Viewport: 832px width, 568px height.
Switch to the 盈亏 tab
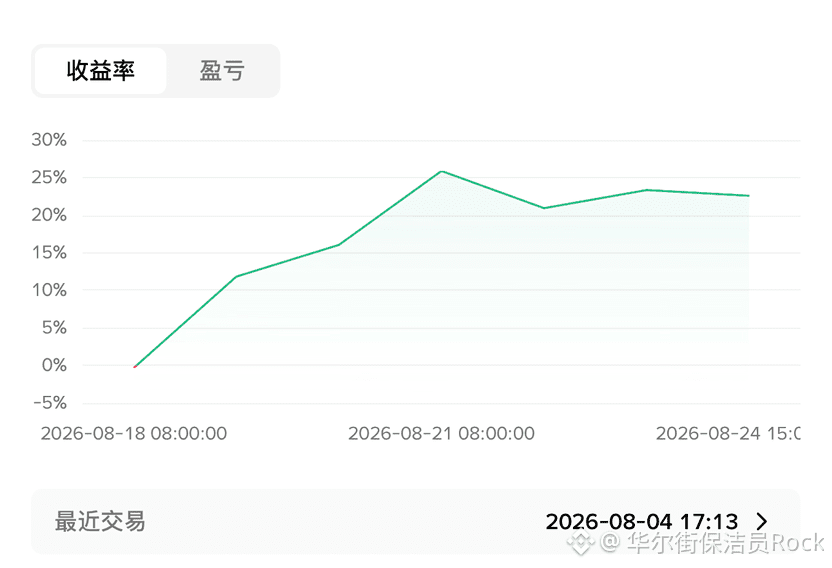[x=222, y=71]
